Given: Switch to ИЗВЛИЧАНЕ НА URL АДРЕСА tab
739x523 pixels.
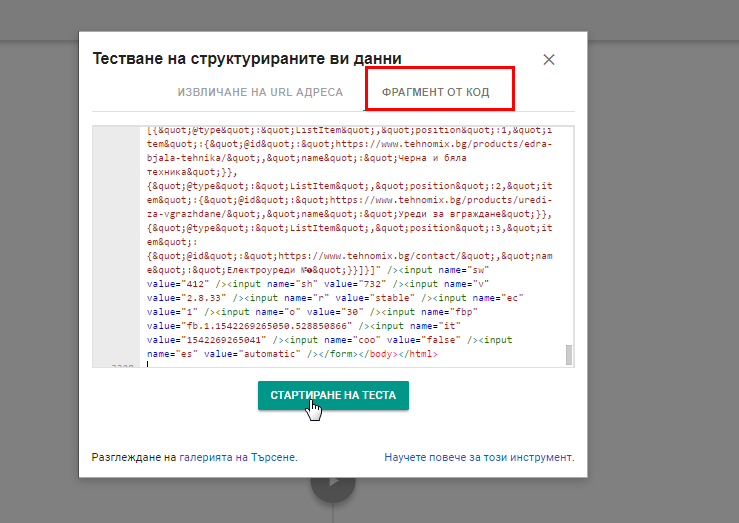Looking at the screenshot, I should tap(260, 92).
